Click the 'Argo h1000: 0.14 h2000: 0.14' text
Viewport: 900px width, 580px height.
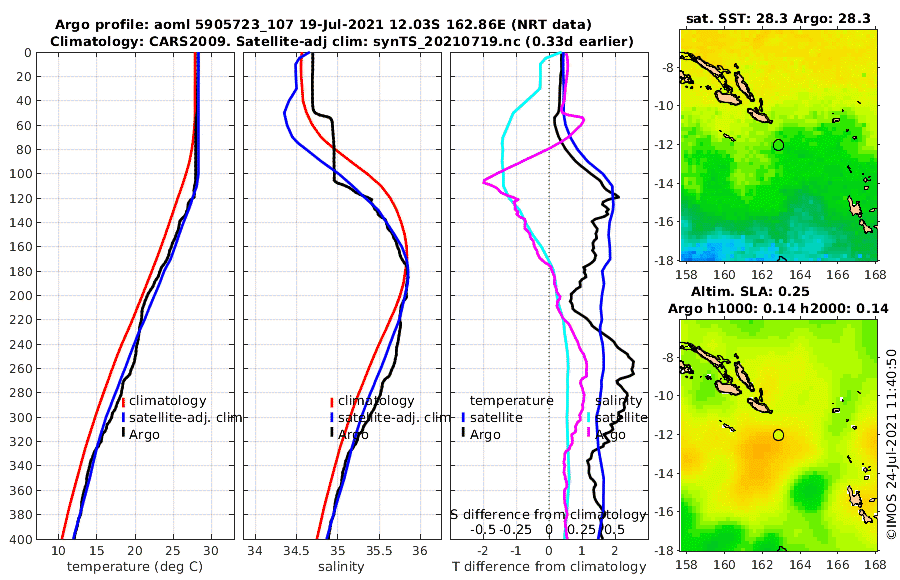(x=778, y=308)
